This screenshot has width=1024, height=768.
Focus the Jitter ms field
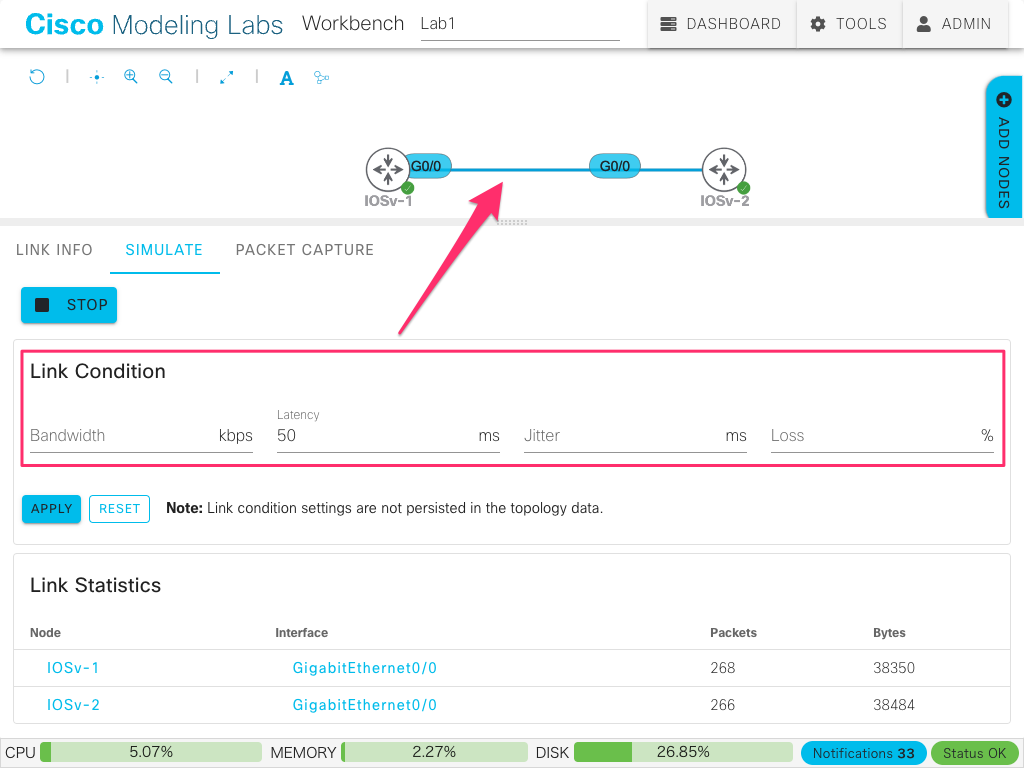pos(635,436)
